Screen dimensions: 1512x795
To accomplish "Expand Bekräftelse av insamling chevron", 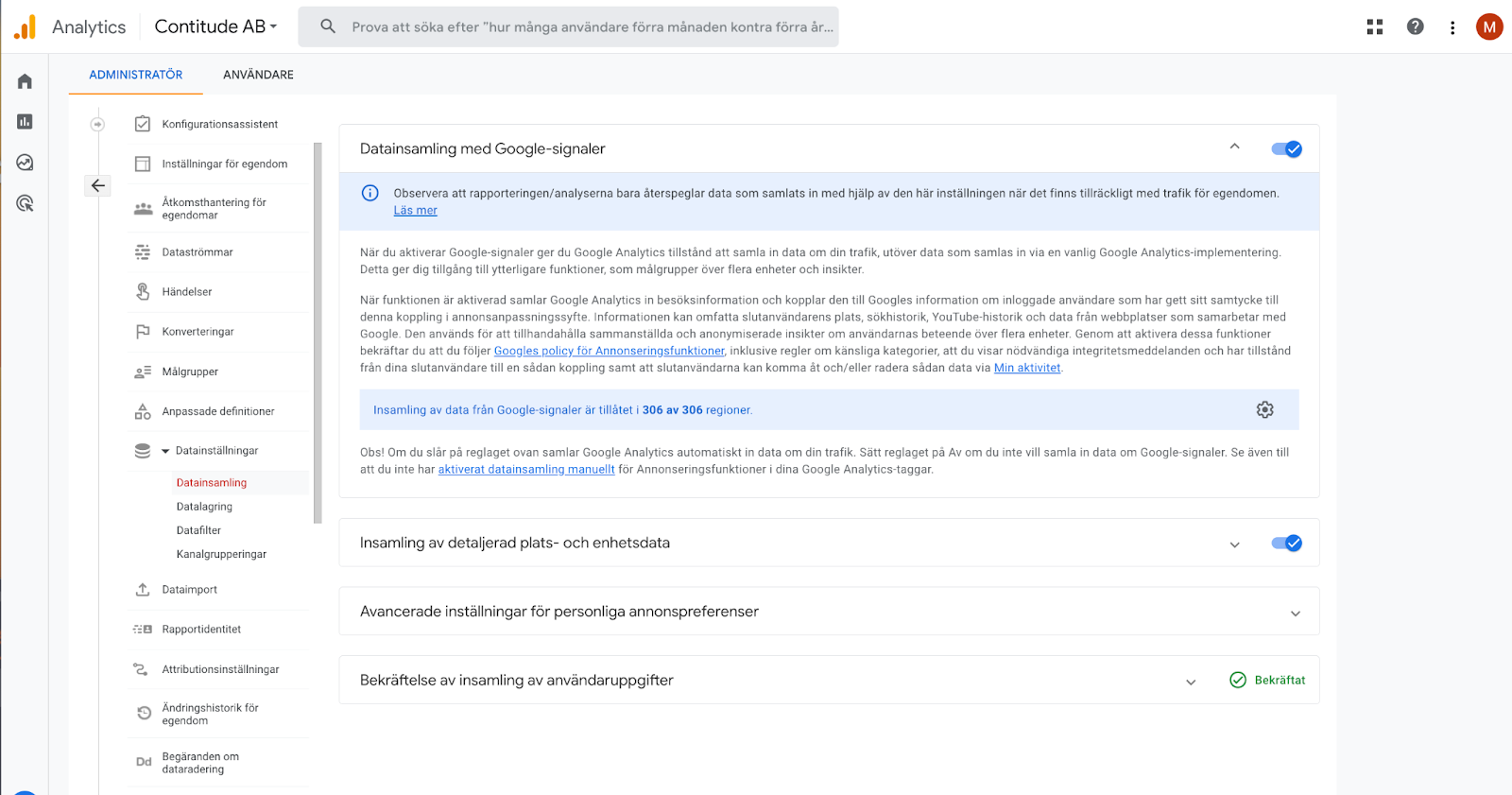I will pyautogui.click(x=1191, y=682).
